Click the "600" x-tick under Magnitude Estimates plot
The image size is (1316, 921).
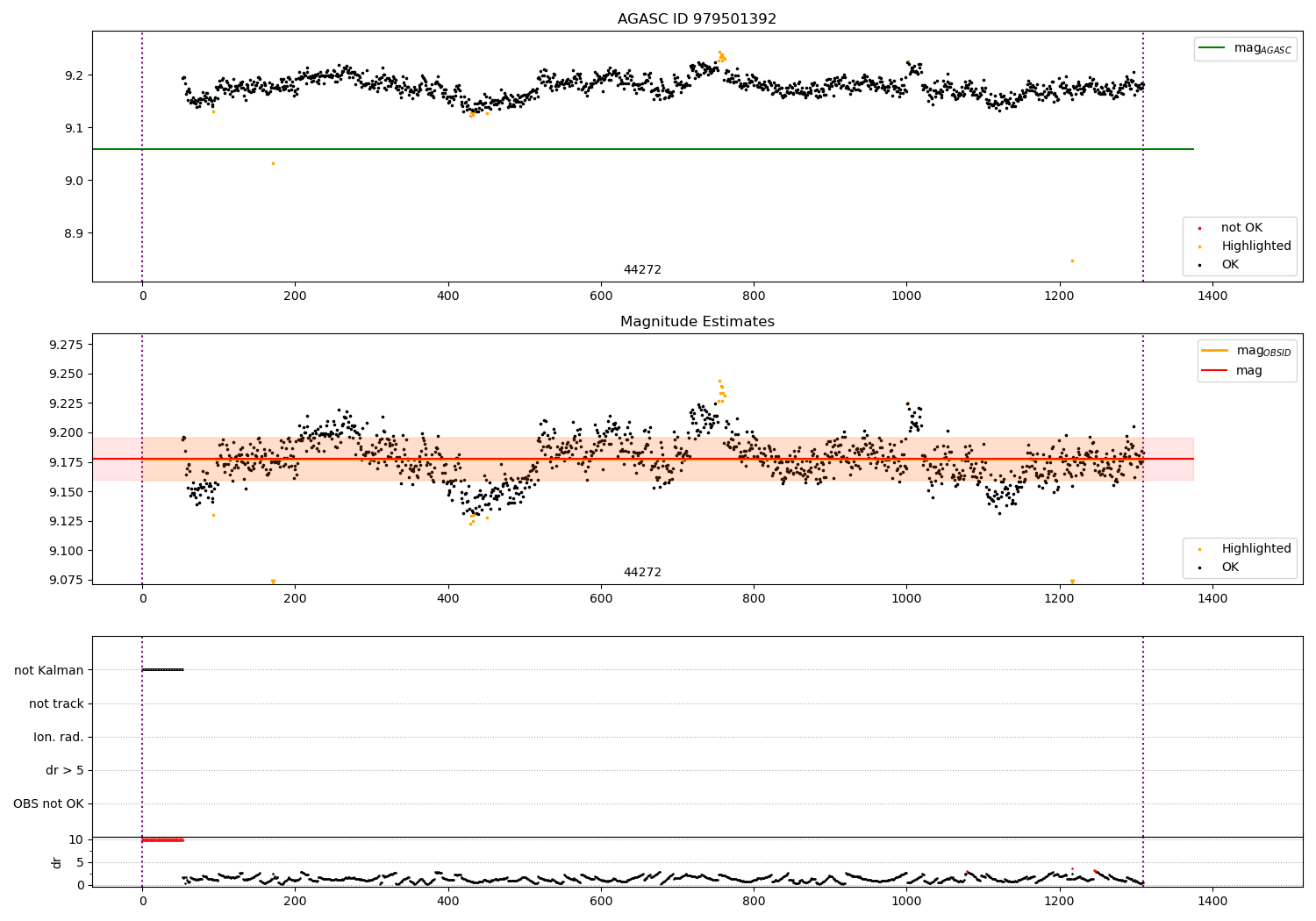[601, 599]
